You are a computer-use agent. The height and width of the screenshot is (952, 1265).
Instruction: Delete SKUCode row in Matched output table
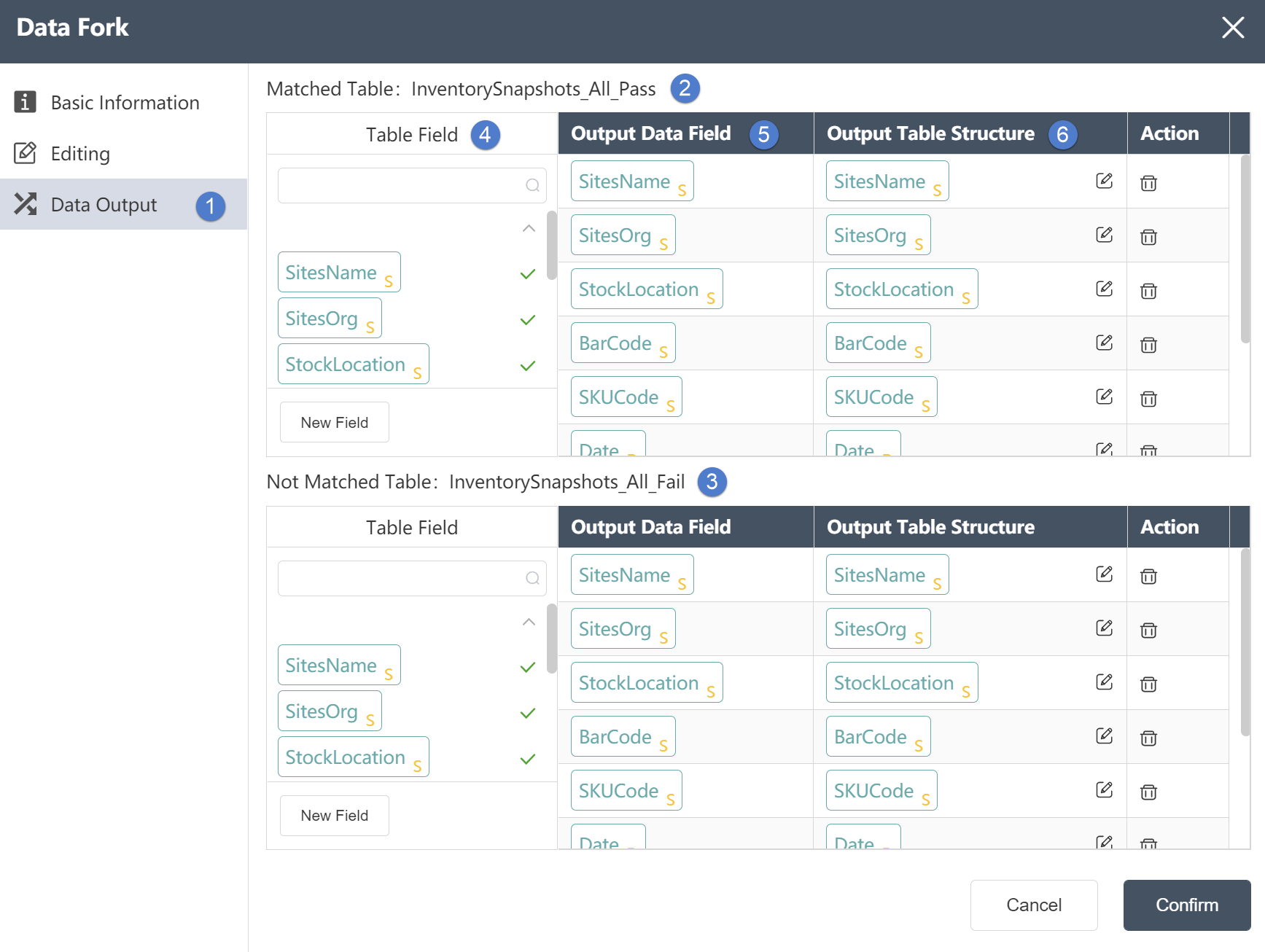click(1148, 399)
